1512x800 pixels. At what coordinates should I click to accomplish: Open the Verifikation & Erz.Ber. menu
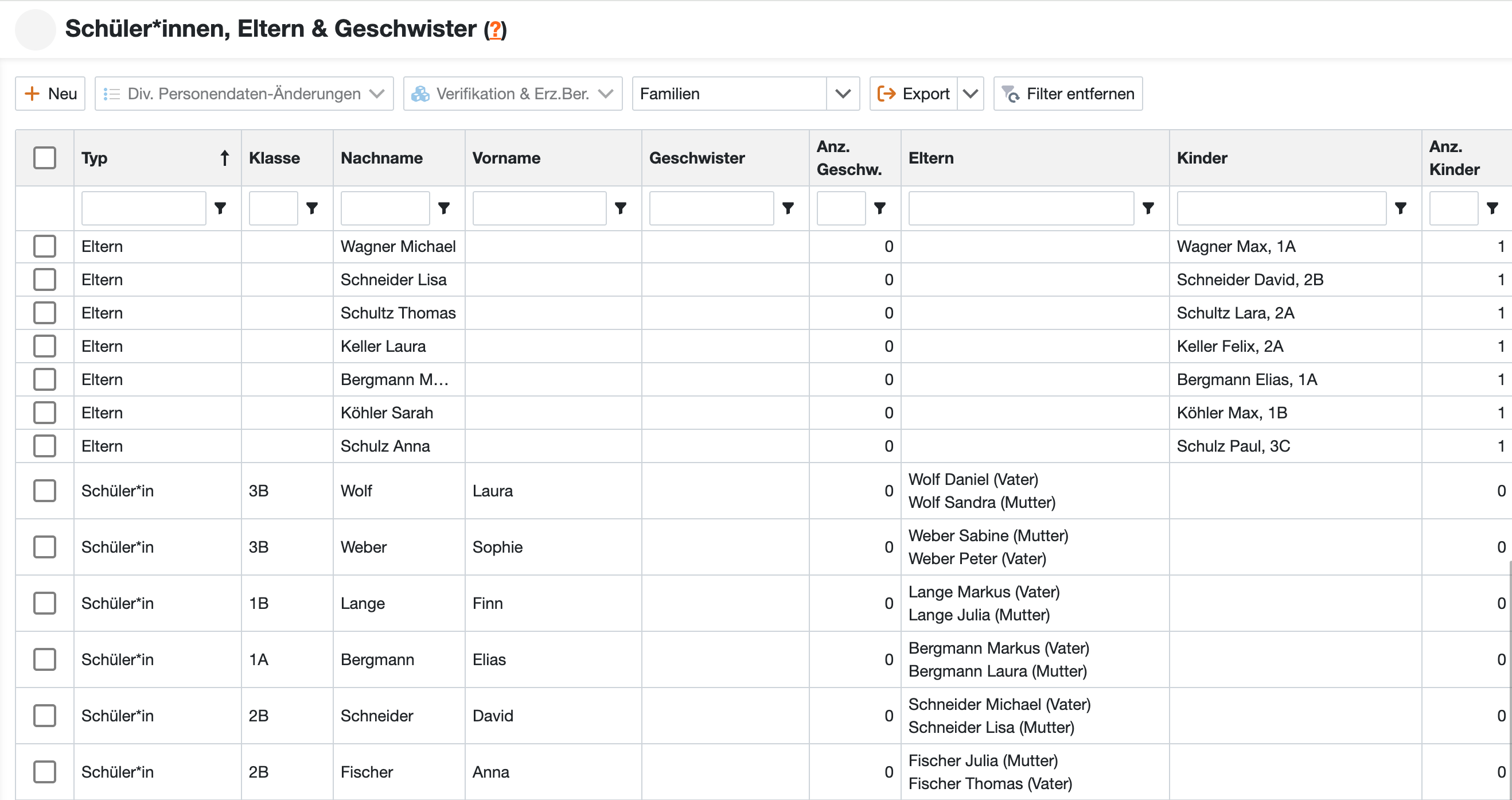click(x=512, y=94)
